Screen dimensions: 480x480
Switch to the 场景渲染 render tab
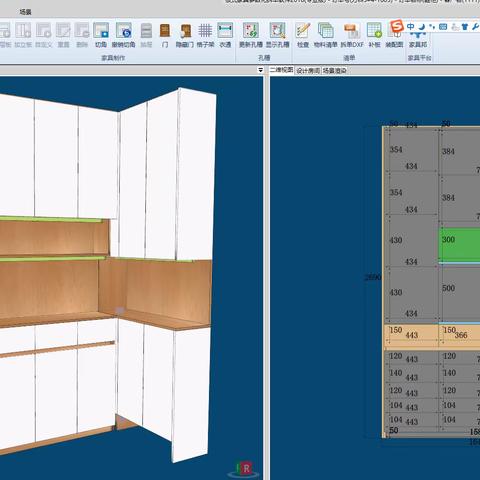pos(334,71)
